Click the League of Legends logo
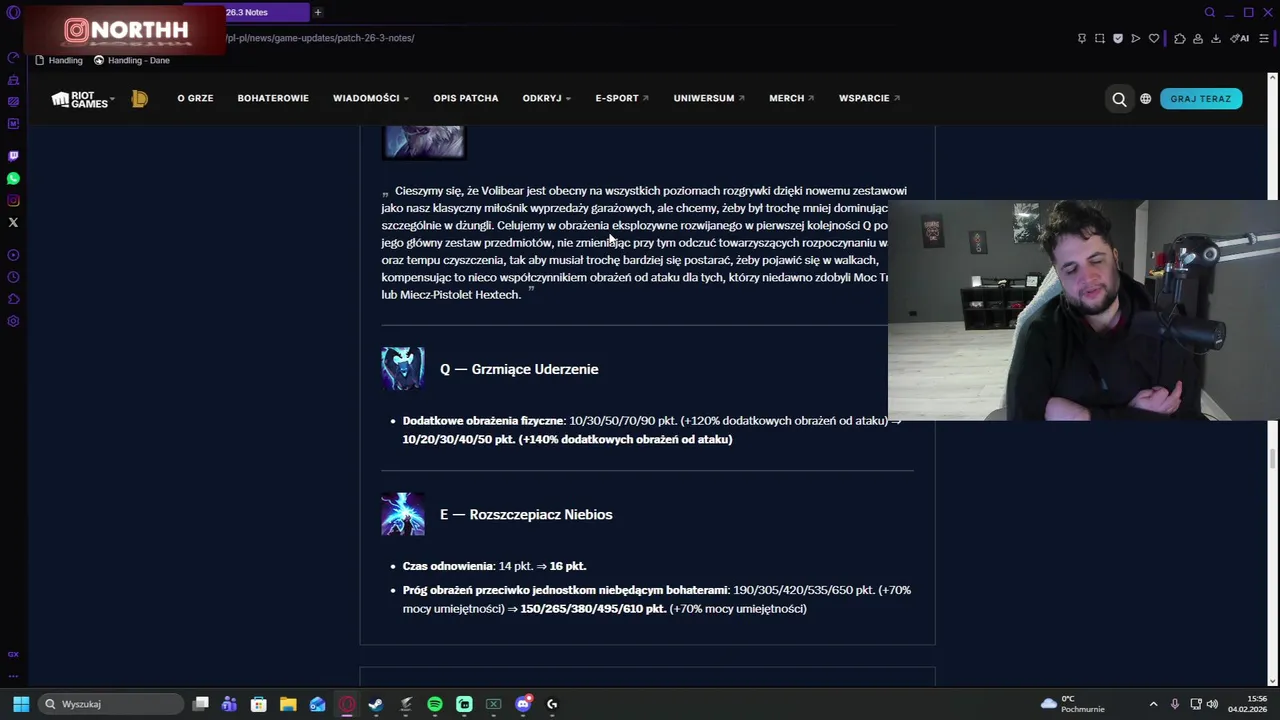1280x720 pixels. tap(139, 98)
